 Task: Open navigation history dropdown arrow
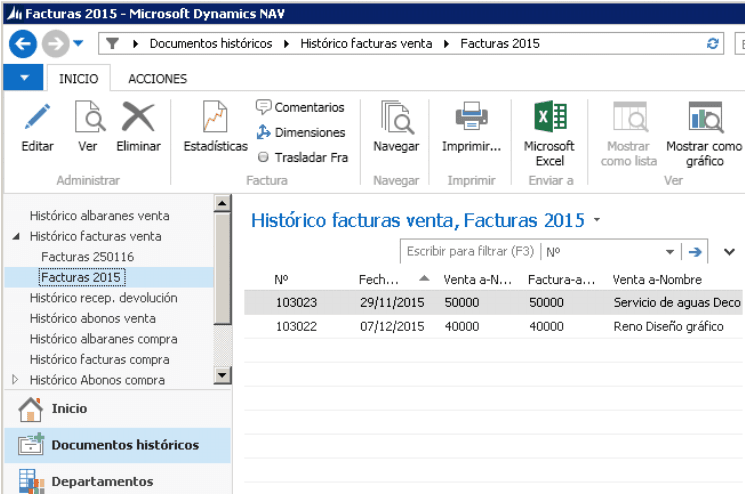coord(78,43)
